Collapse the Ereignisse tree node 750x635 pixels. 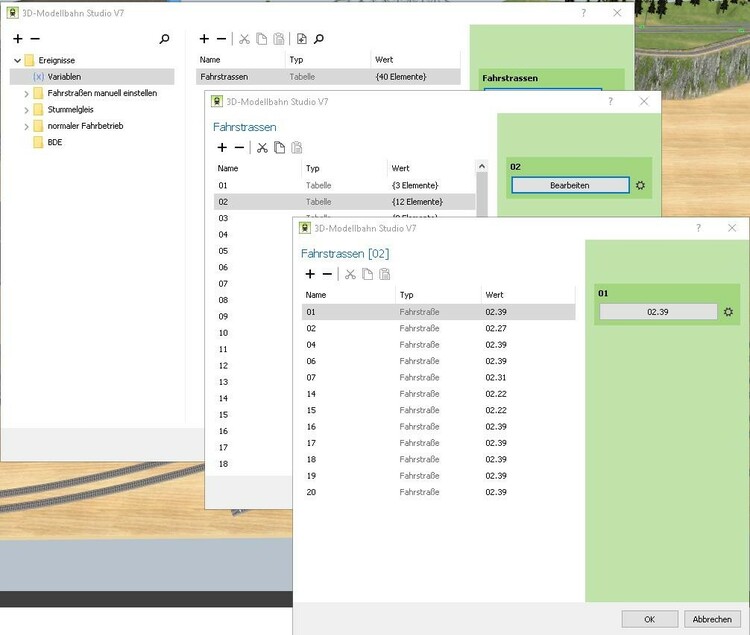point(17,60)
